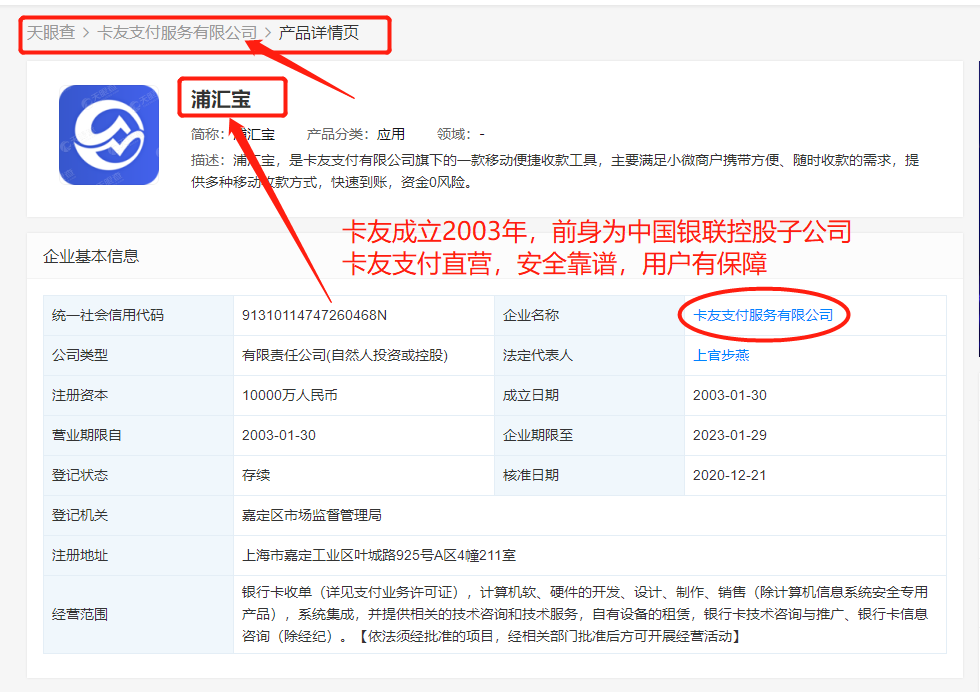
Task: Open 卡友支付服务有限公司 in the breadcrumb
Action: [x=177, y=33]
